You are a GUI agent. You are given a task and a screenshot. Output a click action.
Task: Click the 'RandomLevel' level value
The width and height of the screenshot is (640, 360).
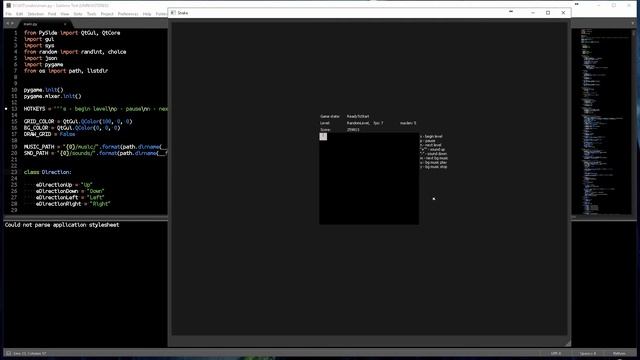[x=358, y=123]
